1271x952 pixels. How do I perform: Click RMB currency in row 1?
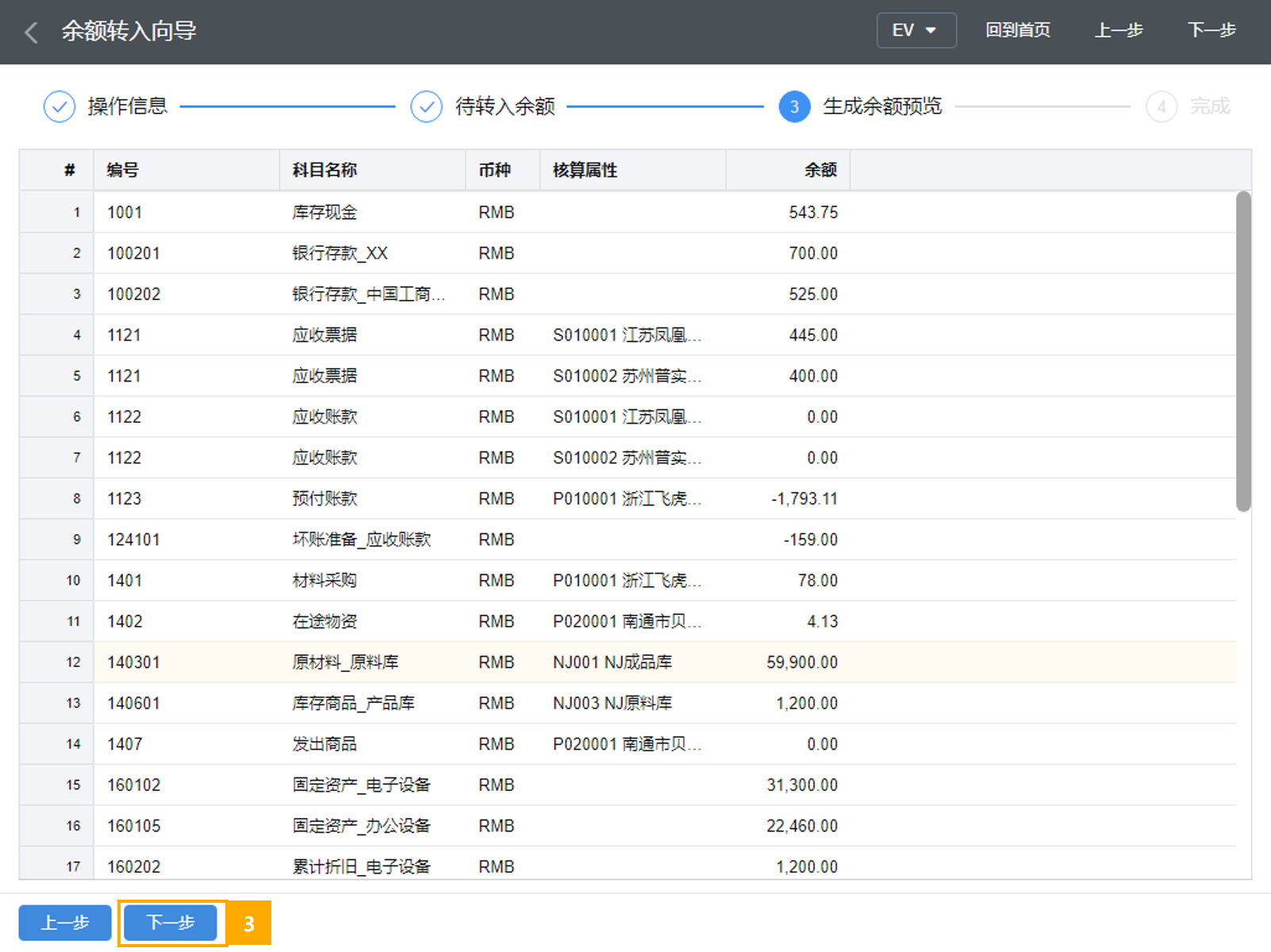(497, 212)
